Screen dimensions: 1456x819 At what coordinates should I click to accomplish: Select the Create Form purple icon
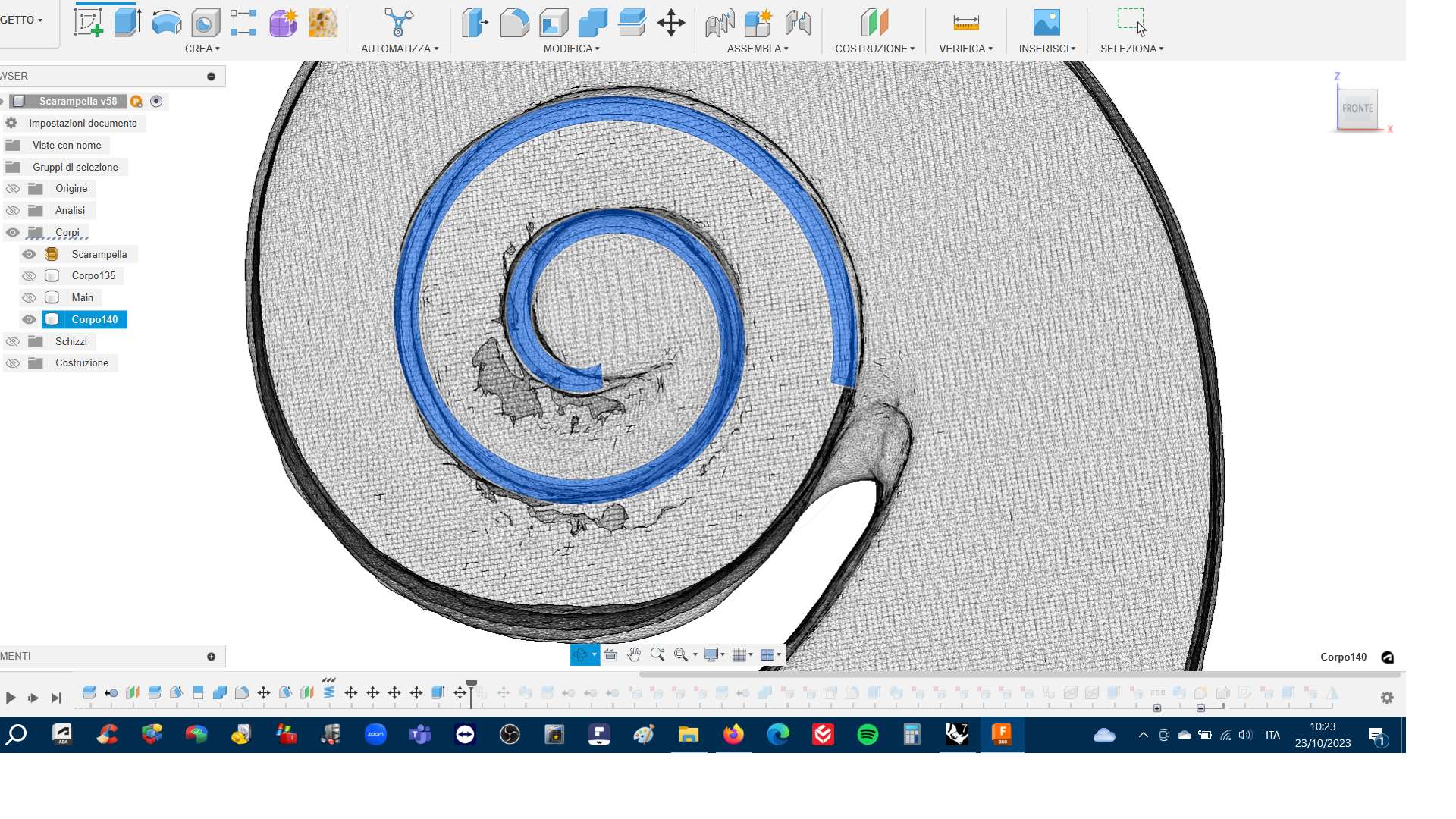283,23
